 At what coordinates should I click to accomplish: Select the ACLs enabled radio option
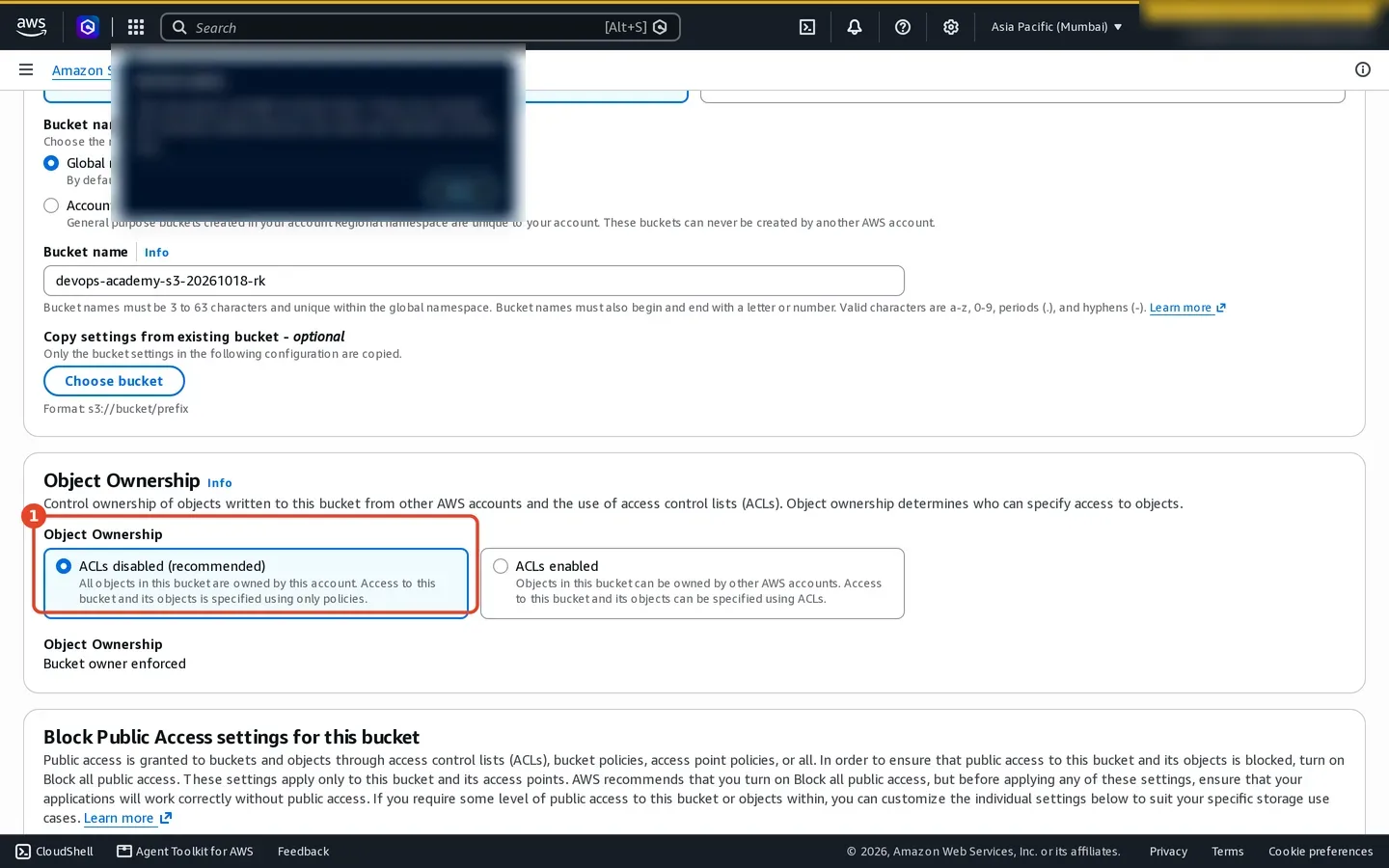[501, 566]
